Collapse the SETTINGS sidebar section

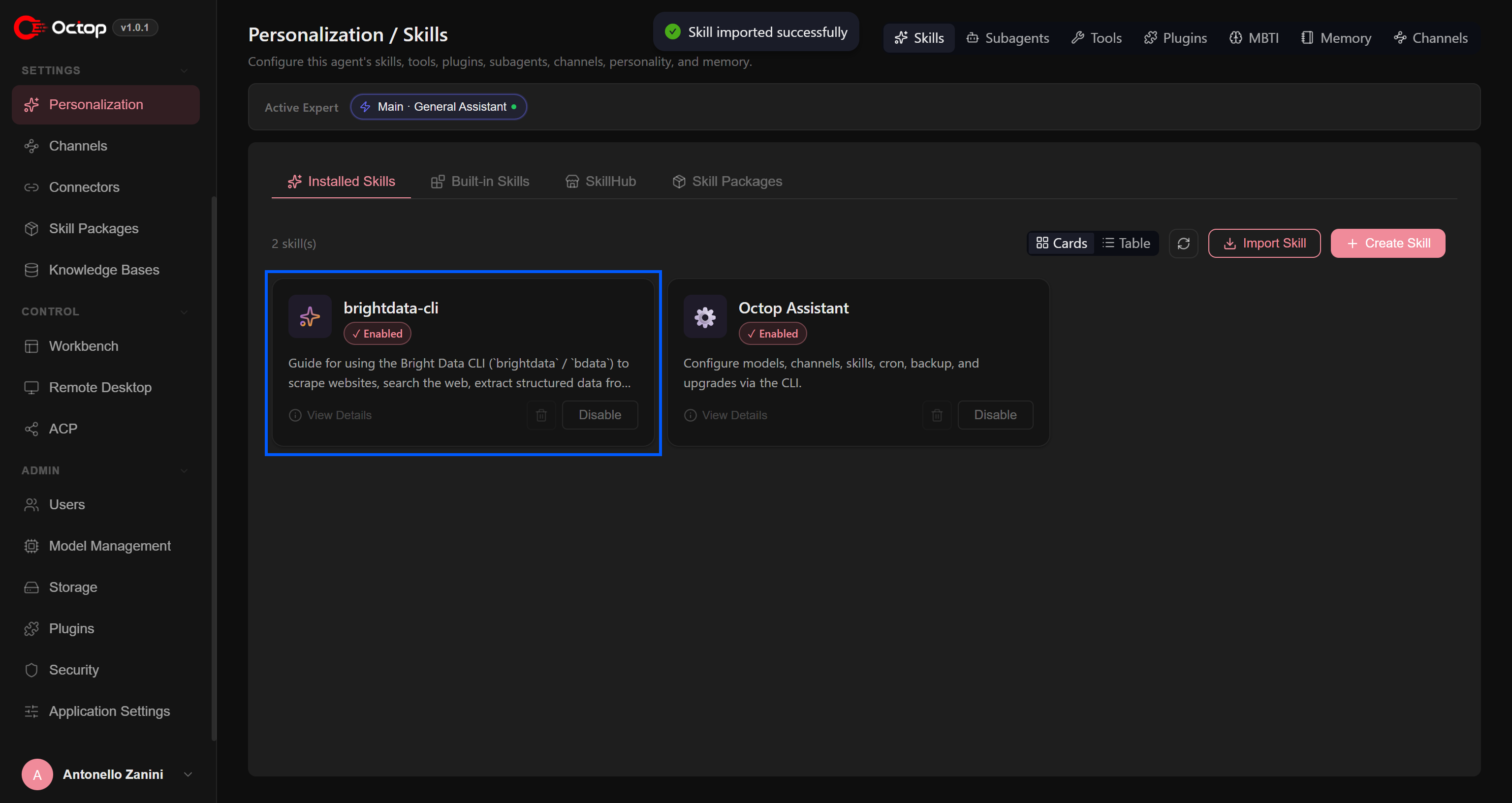184,70
